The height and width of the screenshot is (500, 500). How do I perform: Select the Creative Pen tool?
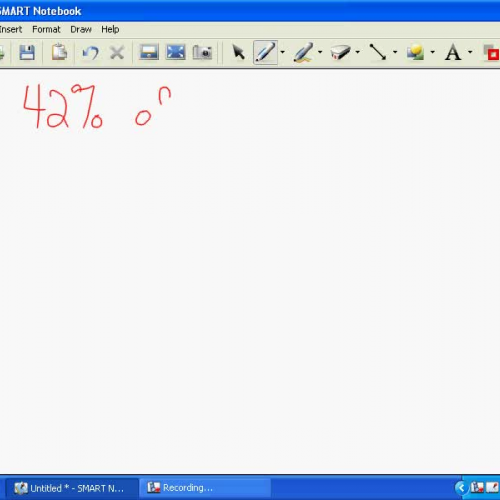(x=303, y=52)
